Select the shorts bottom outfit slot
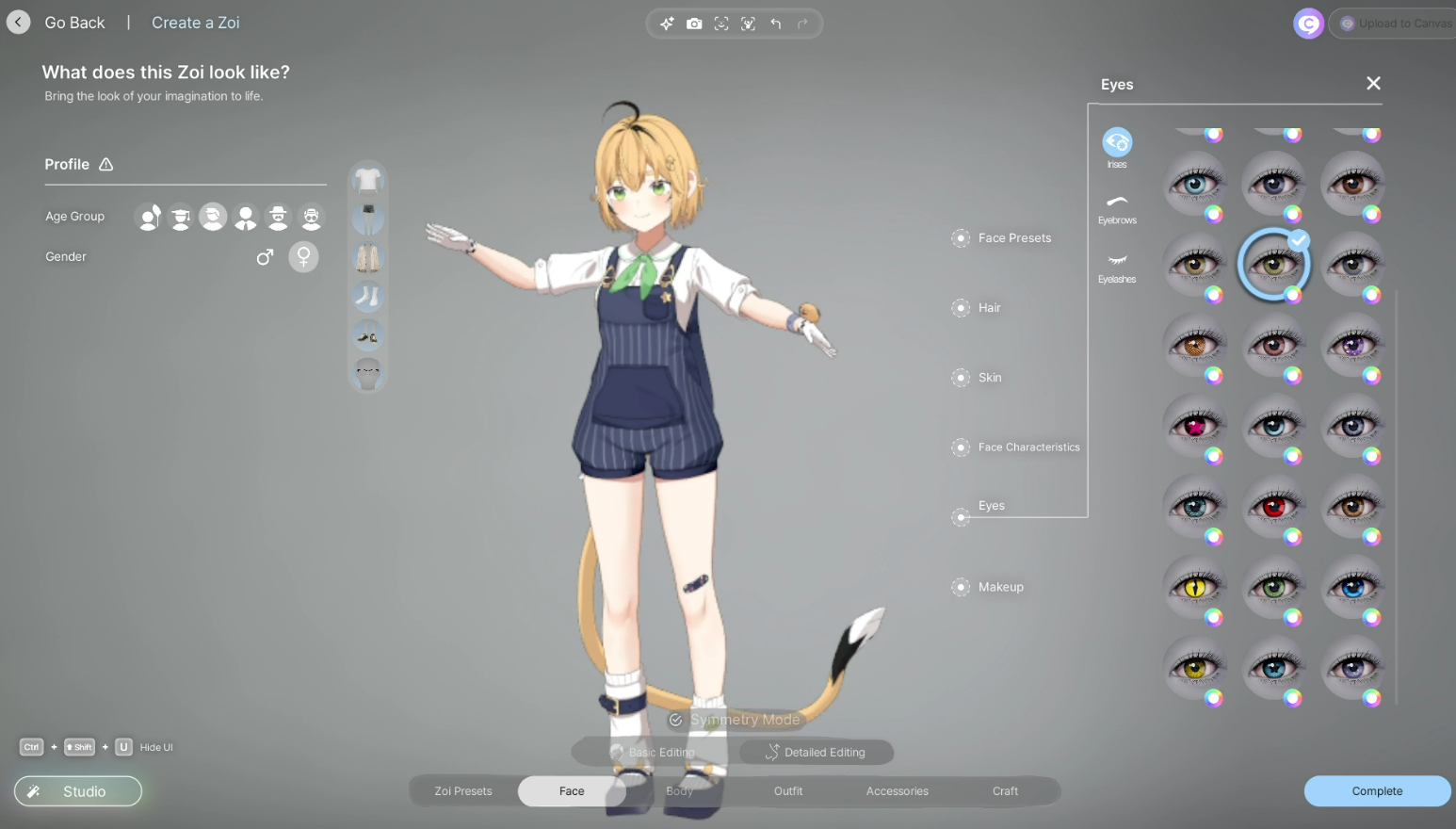Image resolution: width=1456 pixels, height=829 pixels. pos(367,219)
